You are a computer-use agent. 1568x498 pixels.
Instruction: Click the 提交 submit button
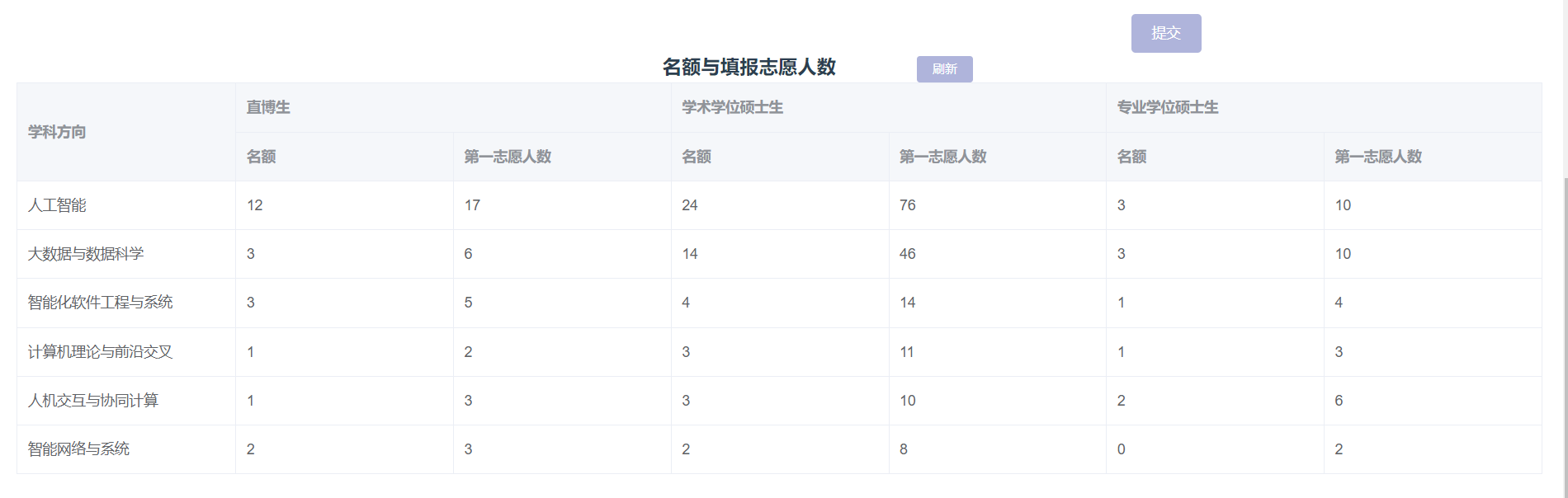point(1166,33)
